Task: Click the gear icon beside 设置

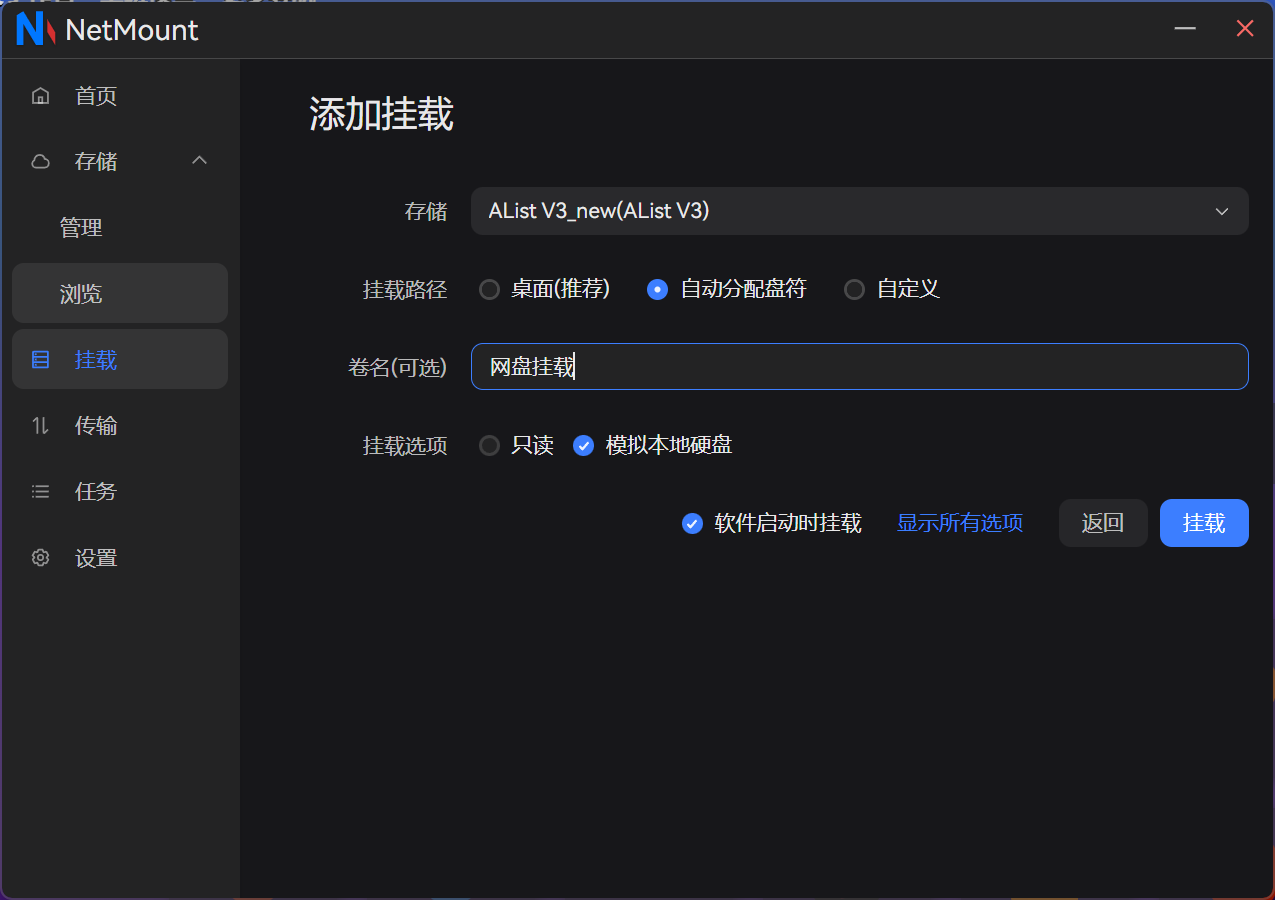Action: tap(41, 558)
